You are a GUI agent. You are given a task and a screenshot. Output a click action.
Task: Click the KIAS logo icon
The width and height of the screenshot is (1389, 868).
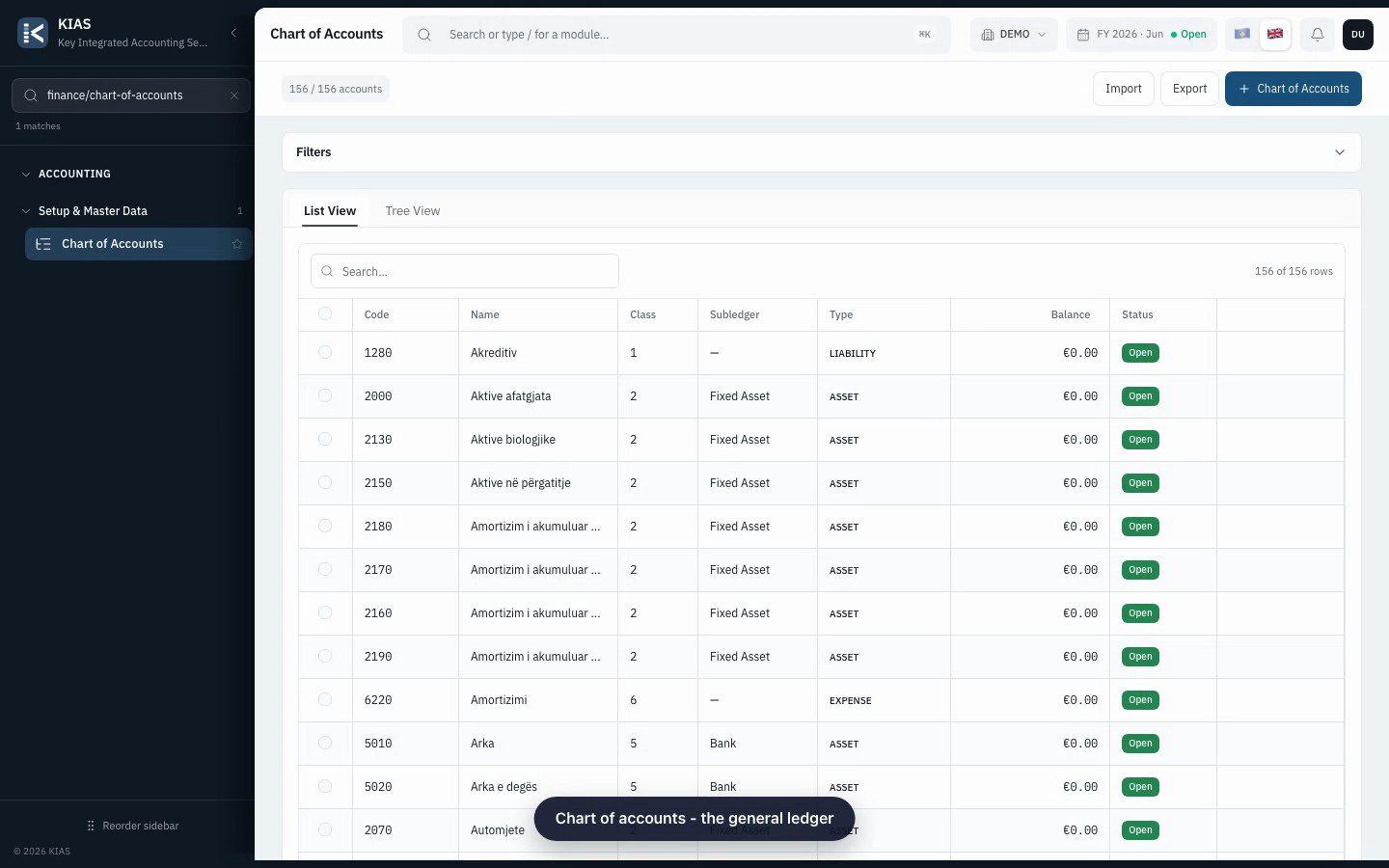click(32, 34)
